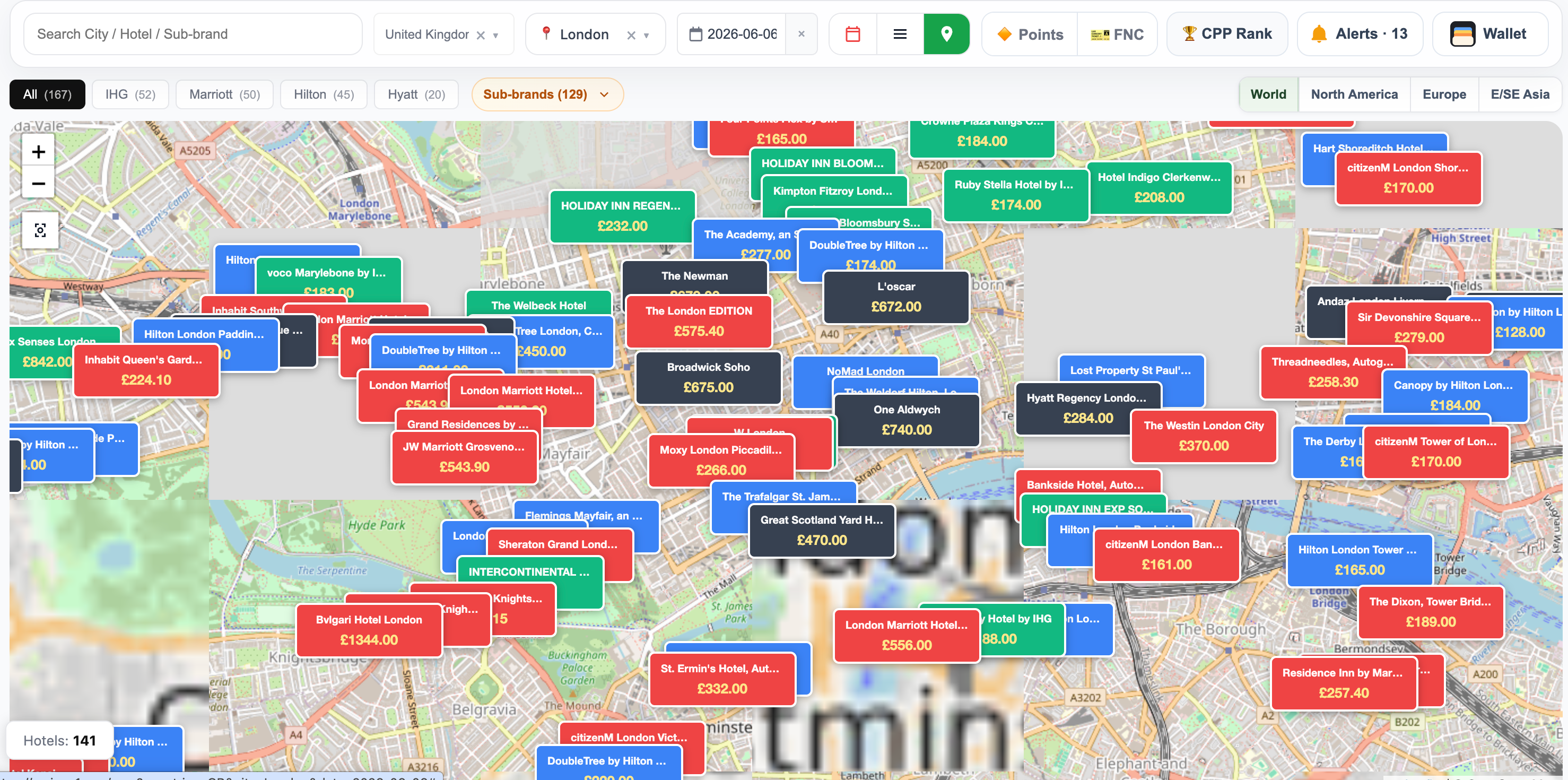Open the L'oscar £672.00 marker
This screenshot has width=1568, height=780.
tap(896, 297)
